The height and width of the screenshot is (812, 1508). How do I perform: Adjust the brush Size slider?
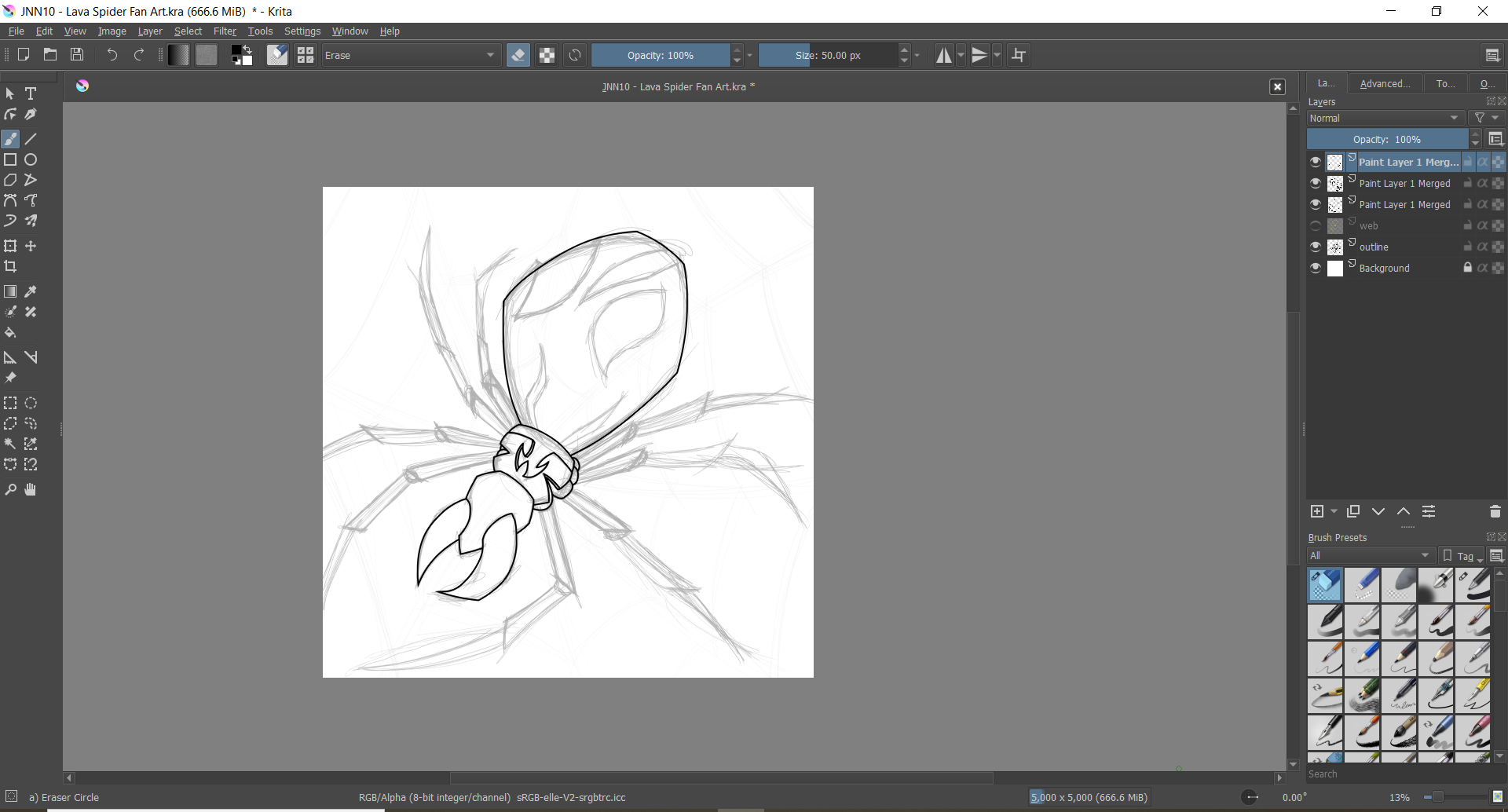827,55
